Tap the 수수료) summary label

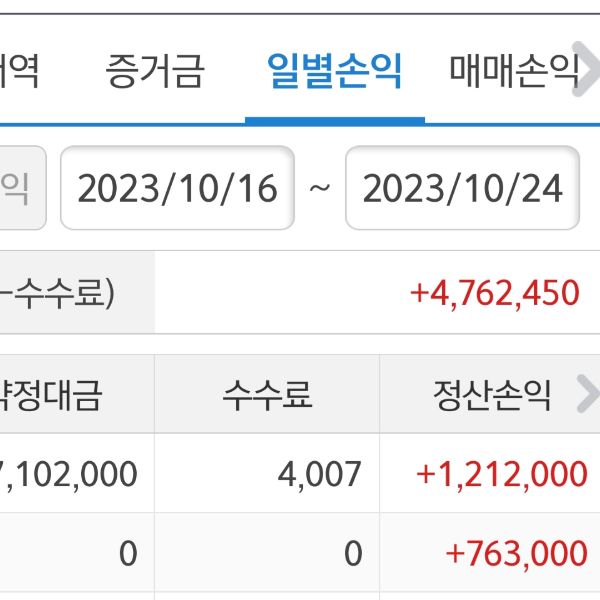[x=60, y=293]
